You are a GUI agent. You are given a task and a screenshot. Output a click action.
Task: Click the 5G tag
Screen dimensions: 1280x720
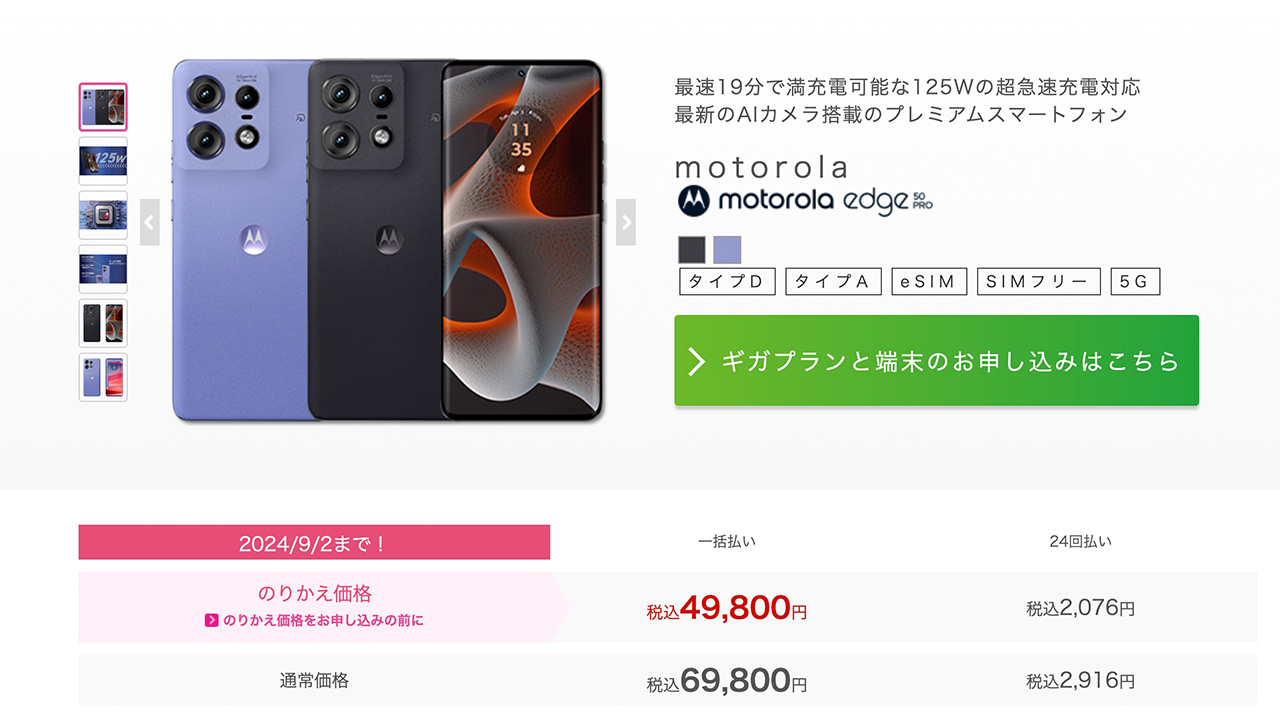[1135, 282]
